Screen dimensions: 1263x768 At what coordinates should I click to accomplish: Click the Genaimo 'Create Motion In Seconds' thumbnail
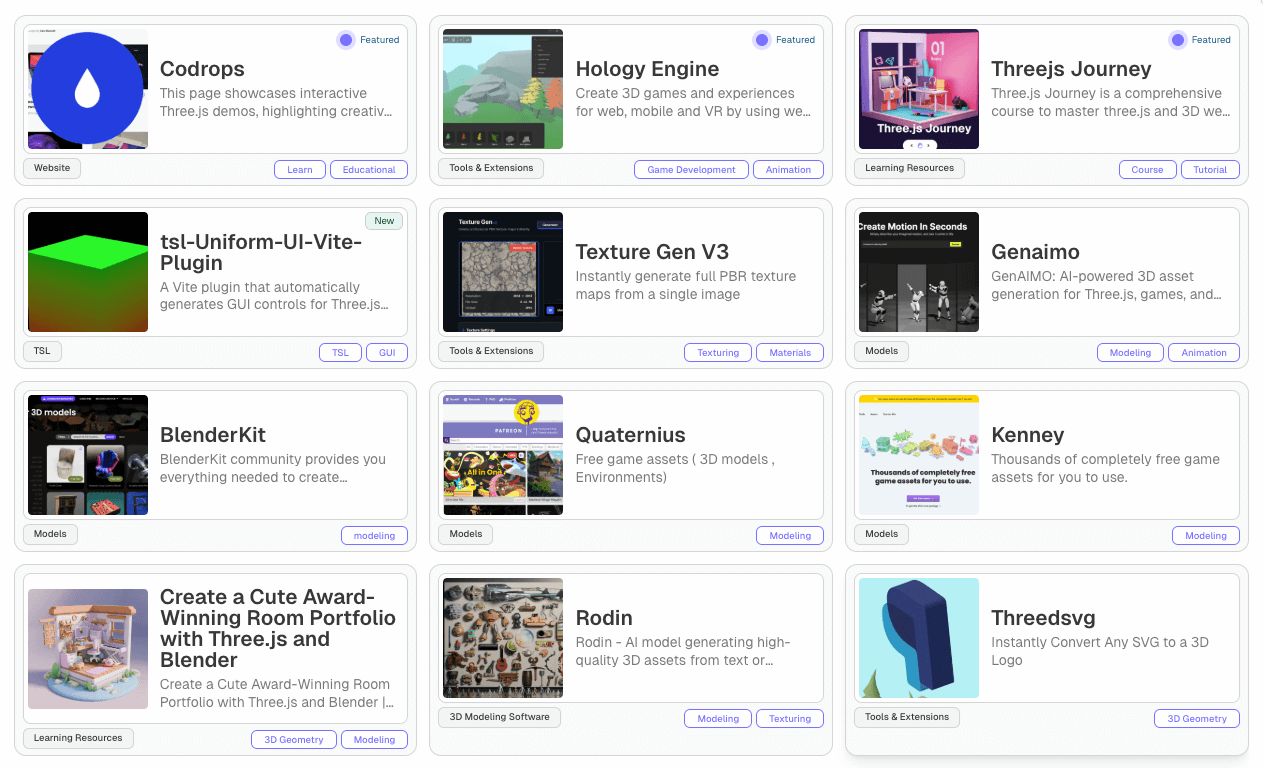pyautogui.click(x=918, y=271)
